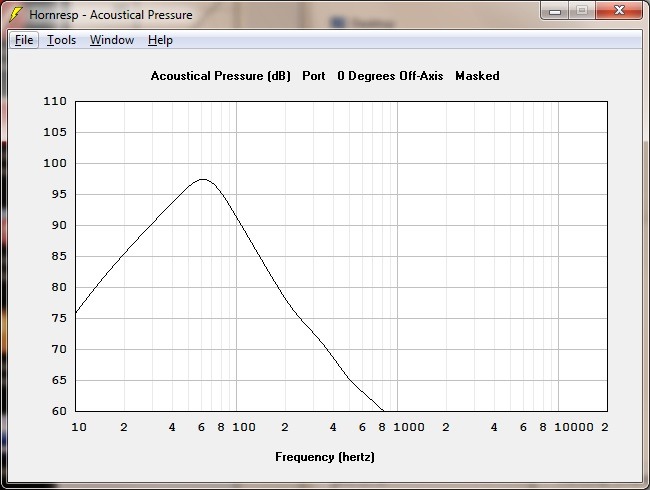Click the 70 dB axis value
This screenshot has height=490, width=650.
[x=59, y=349]
